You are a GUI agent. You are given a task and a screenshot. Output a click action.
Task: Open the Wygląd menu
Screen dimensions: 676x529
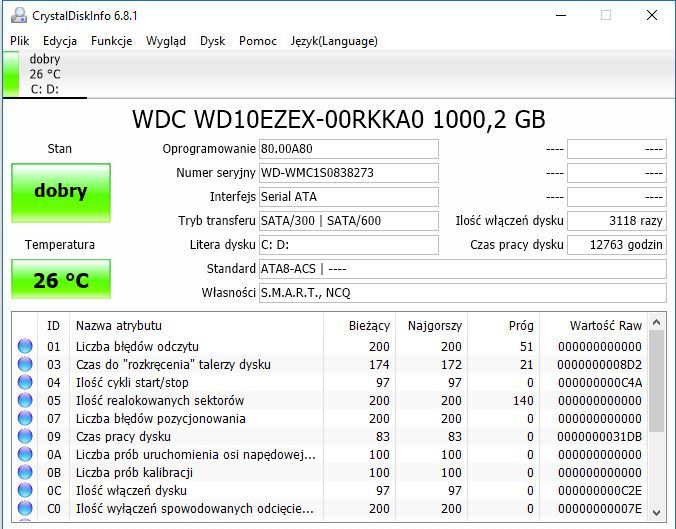click(166, 41)
